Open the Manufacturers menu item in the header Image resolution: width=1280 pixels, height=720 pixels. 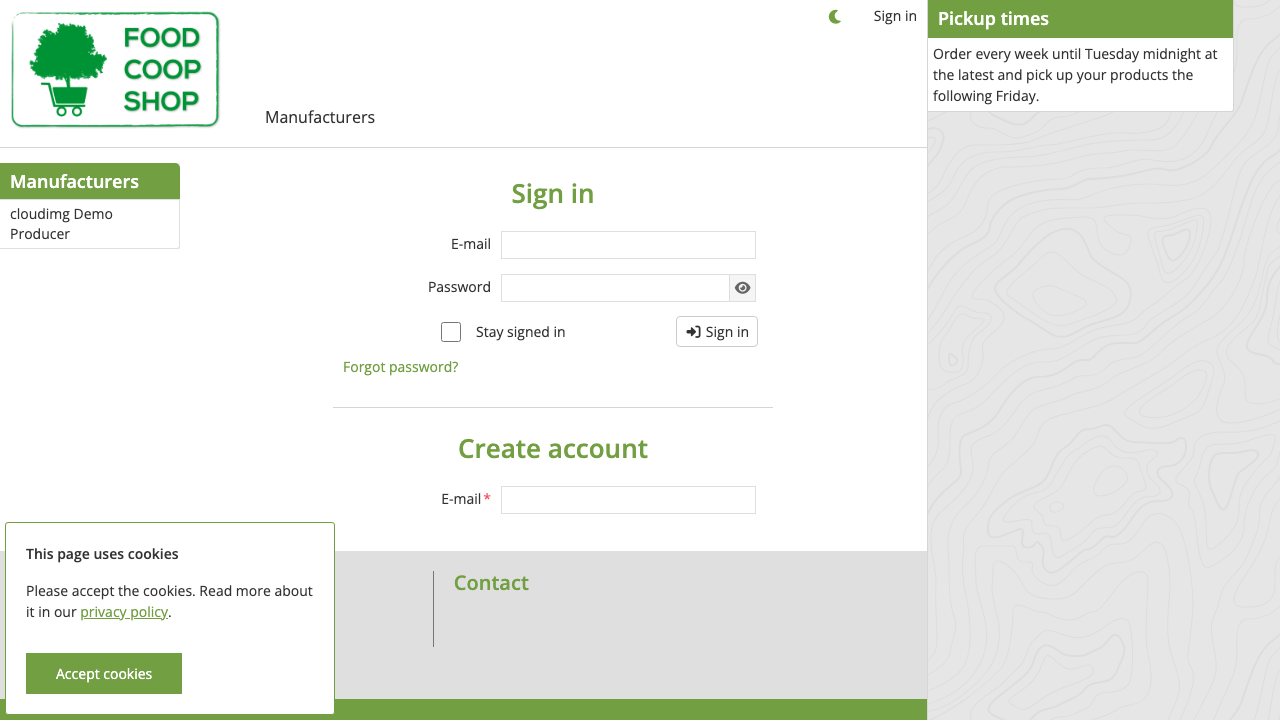pyautogui.click(x=320, y=117)
